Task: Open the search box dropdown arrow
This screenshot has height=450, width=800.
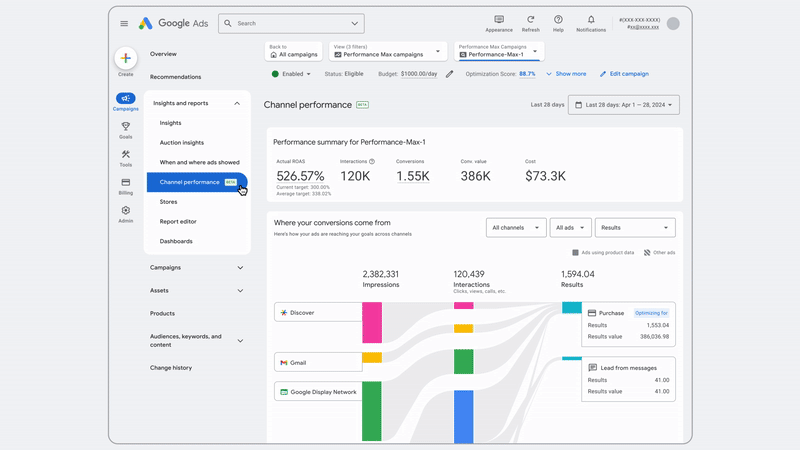Action: 355,23
